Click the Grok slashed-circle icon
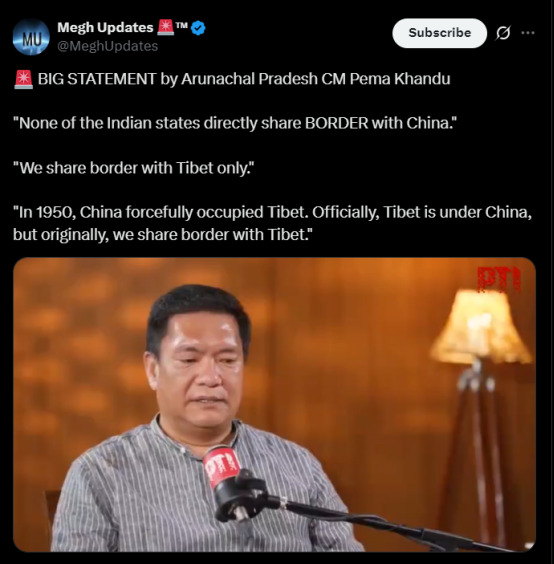This screenshot has height=564, width=554. click(503, 33)
